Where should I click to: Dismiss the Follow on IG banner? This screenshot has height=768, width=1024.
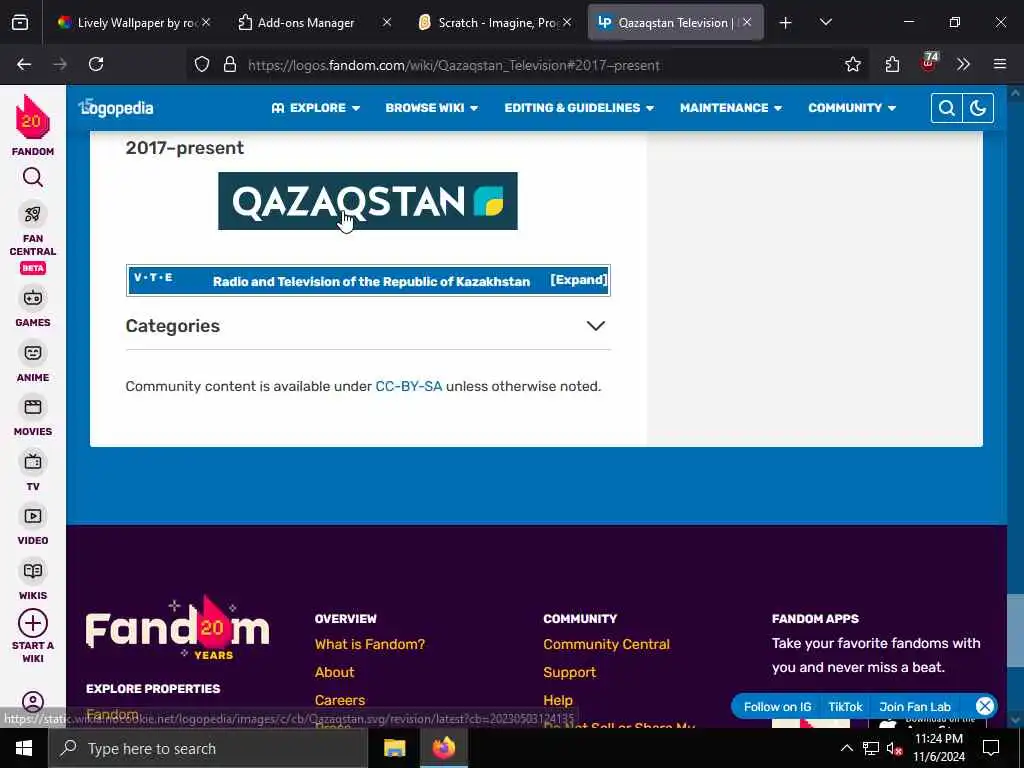(x=985, y=706)
